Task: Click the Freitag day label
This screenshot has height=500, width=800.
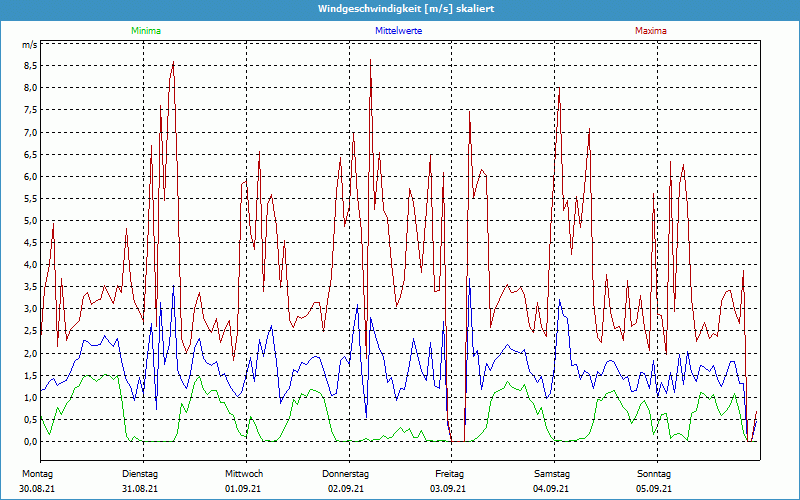Action: (x=449, y=474)
